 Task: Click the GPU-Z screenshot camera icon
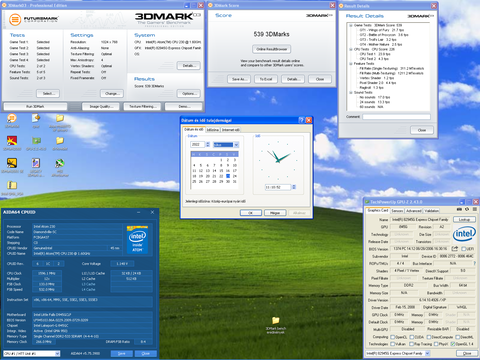(x=459, y=209)
